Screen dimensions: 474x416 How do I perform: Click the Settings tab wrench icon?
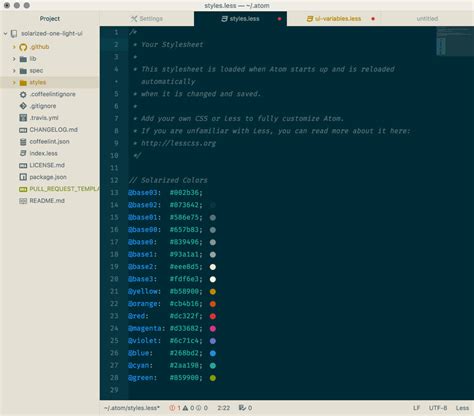(134, 19)
